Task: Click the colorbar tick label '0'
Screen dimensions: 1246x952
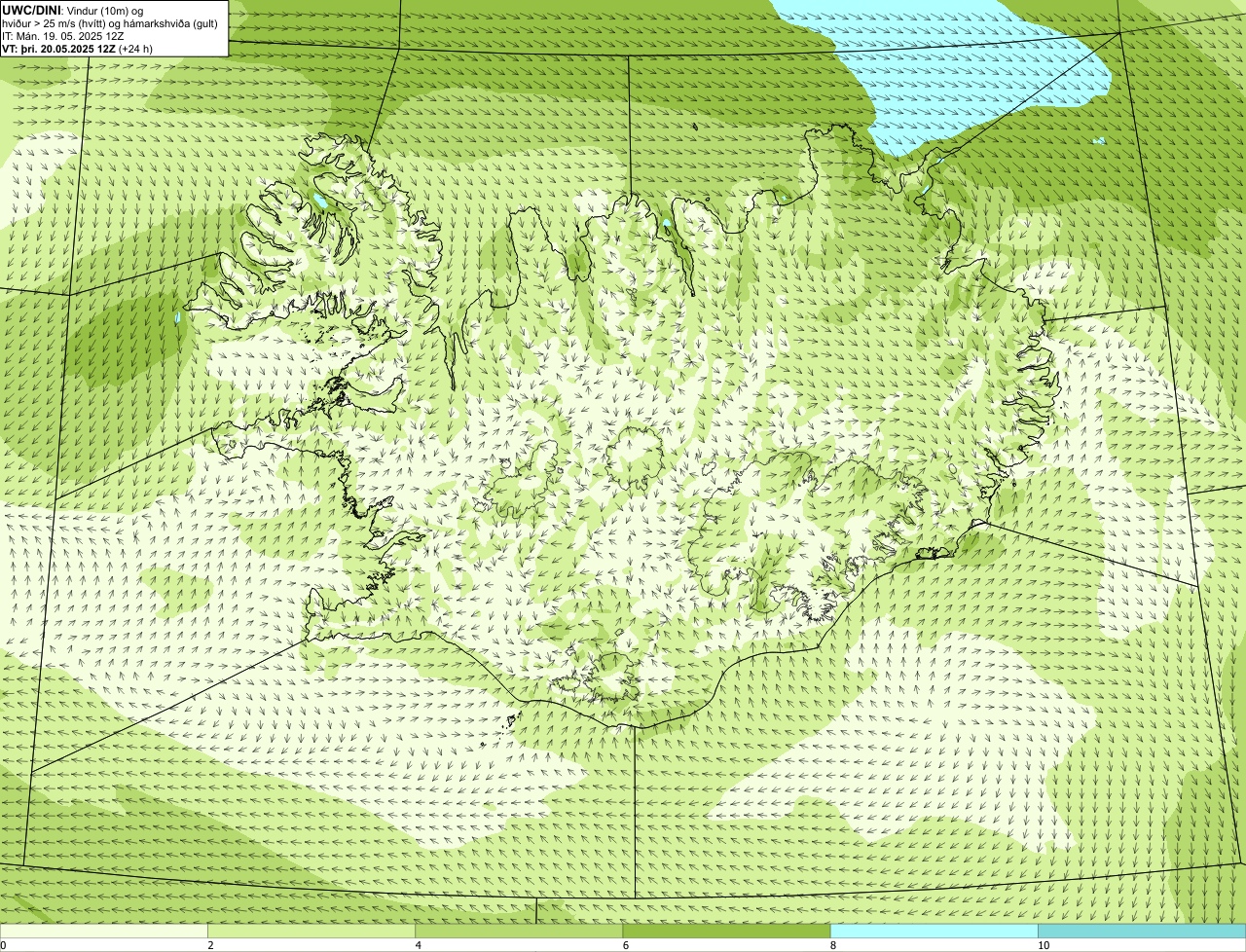Action: [x=3, y=945]
